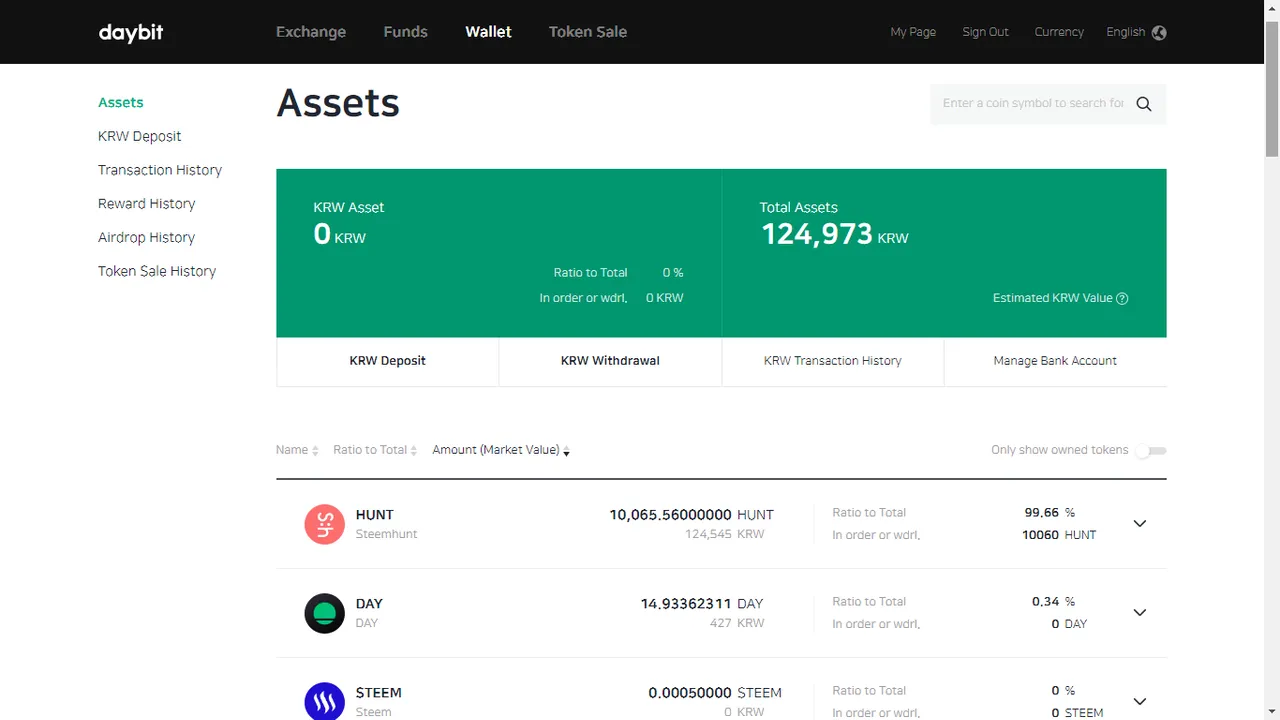Change language from English
The width and height of the screenshot is (1280, 720).
coord(1125,32)
